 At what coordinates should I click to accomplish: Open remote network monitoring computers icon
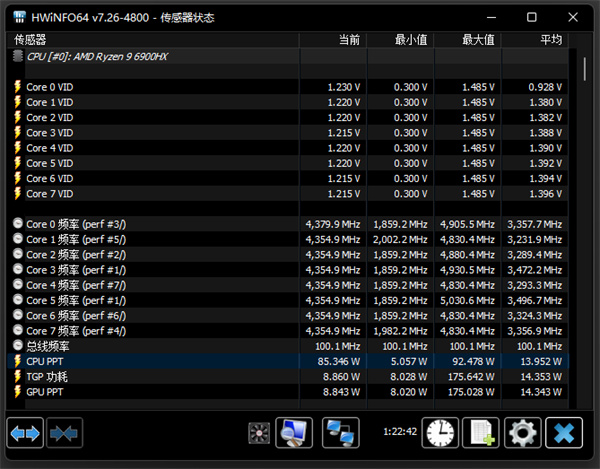click(343, 433)
